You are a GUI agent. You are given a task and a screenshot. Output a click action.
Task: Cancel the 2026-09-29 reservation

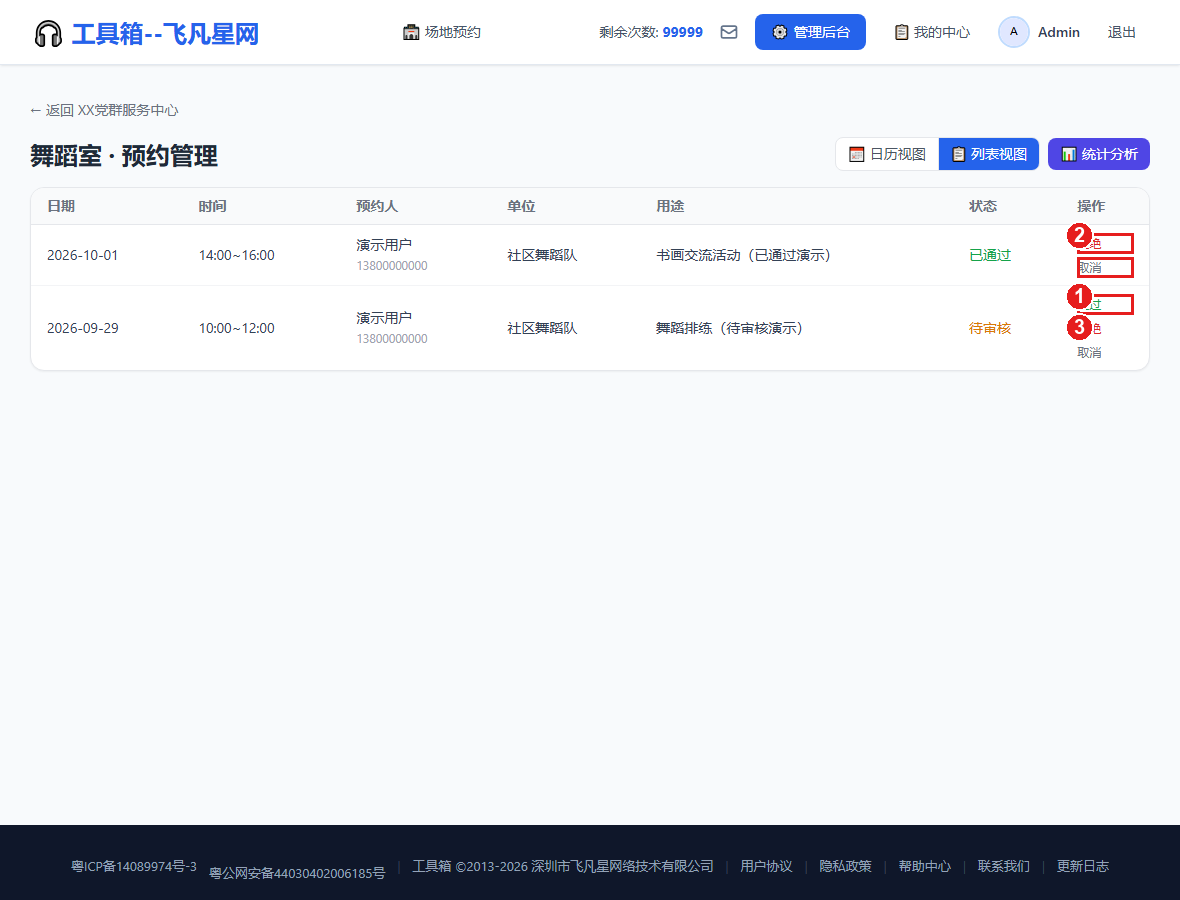tap(1090, 353)
